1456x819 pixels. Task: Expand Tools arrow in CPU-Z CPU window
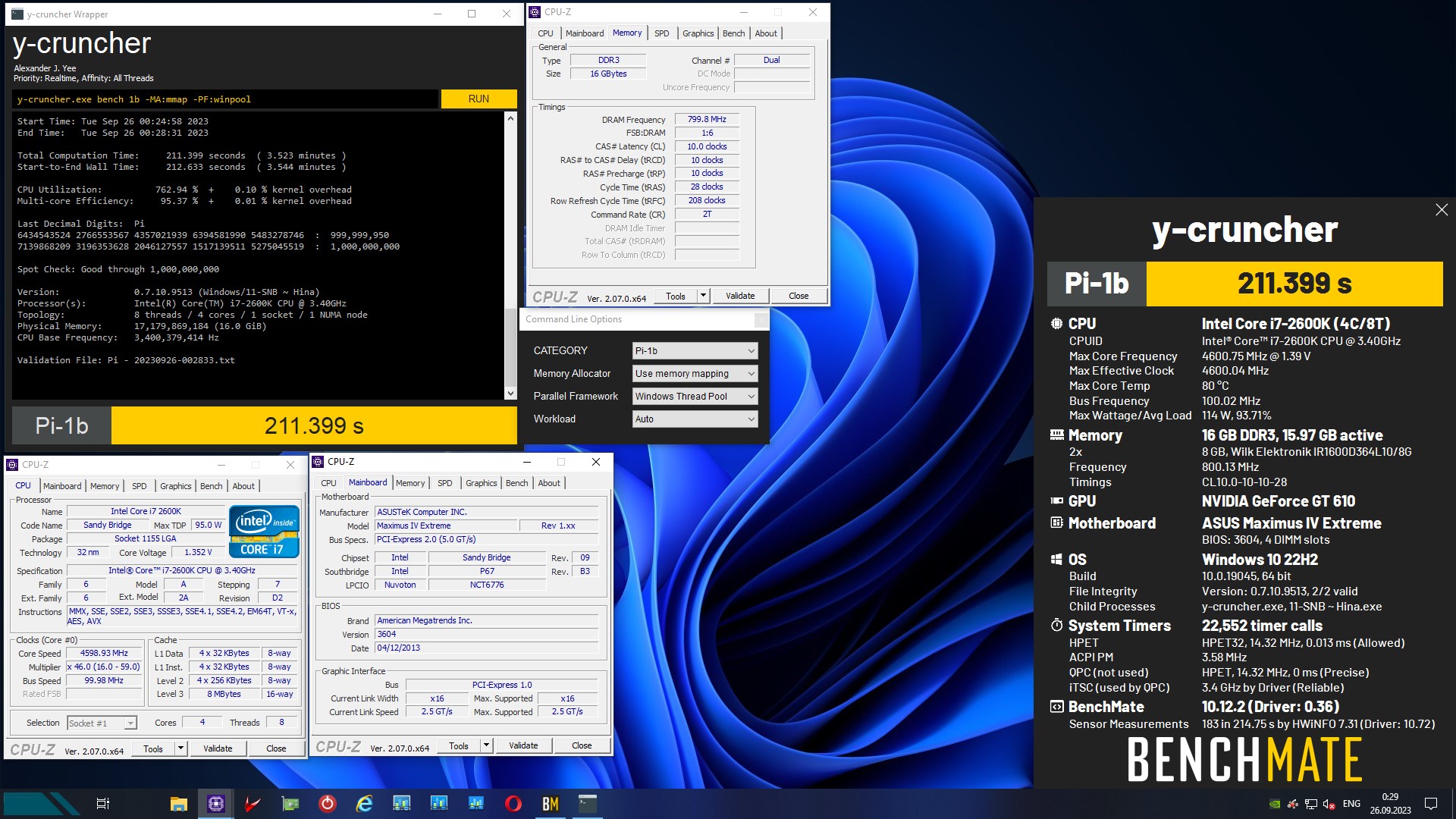click(x=180, y=748)
